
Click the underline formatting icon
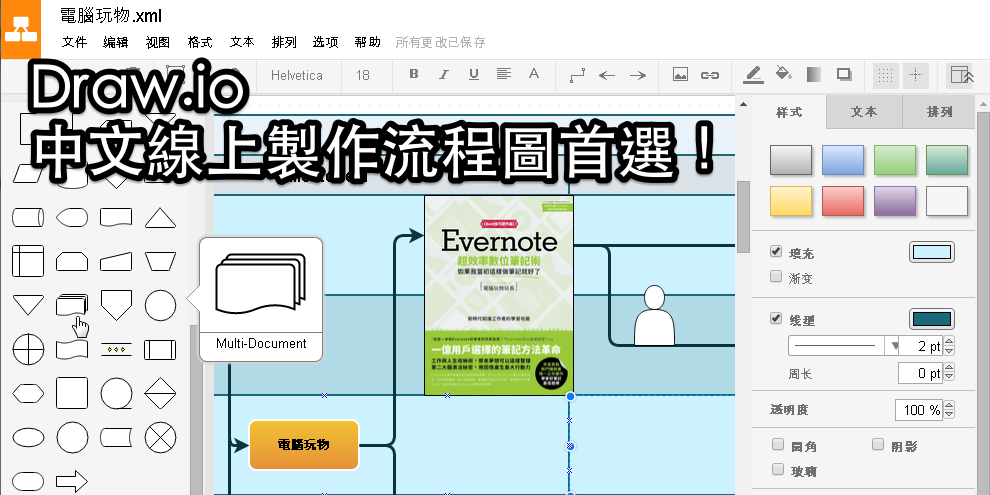click(473, 74)
